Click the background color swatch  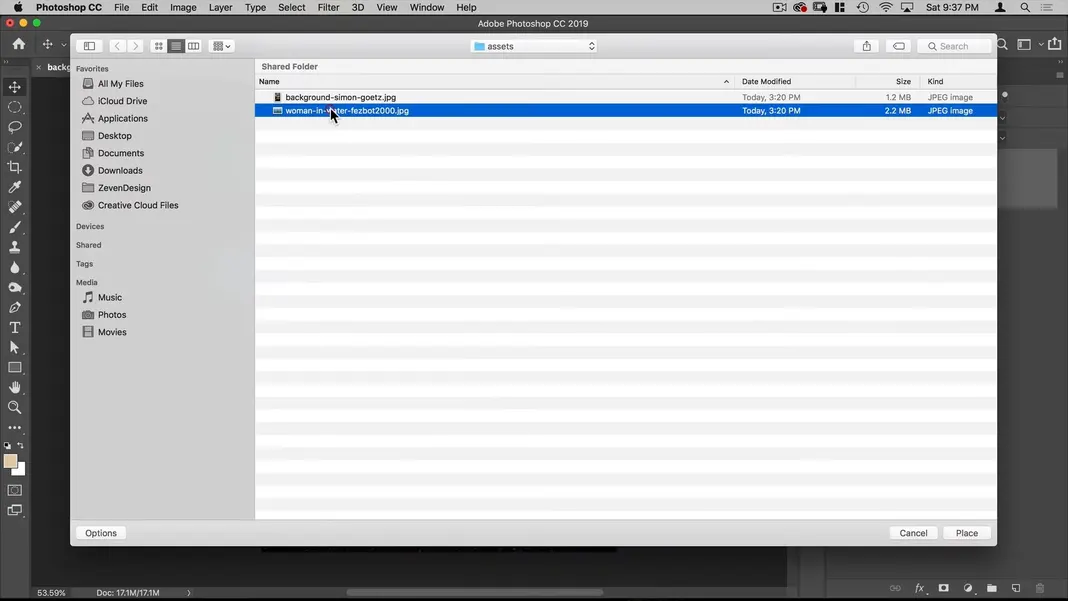click(20, 470)
